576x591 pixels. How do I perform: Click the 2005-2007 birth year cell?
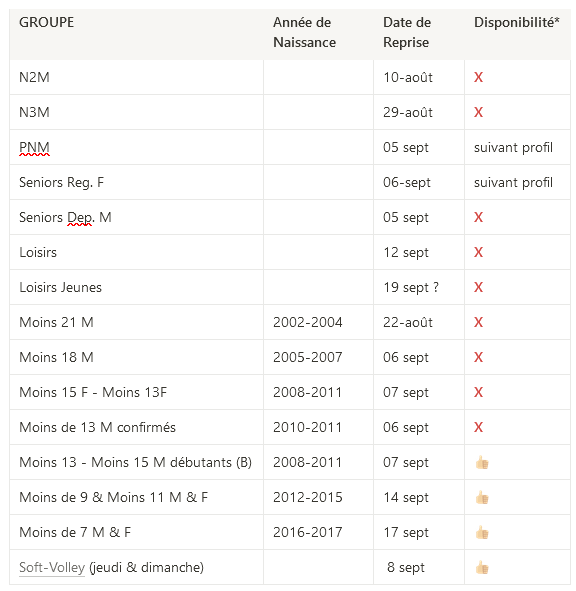tap(319, 357)
